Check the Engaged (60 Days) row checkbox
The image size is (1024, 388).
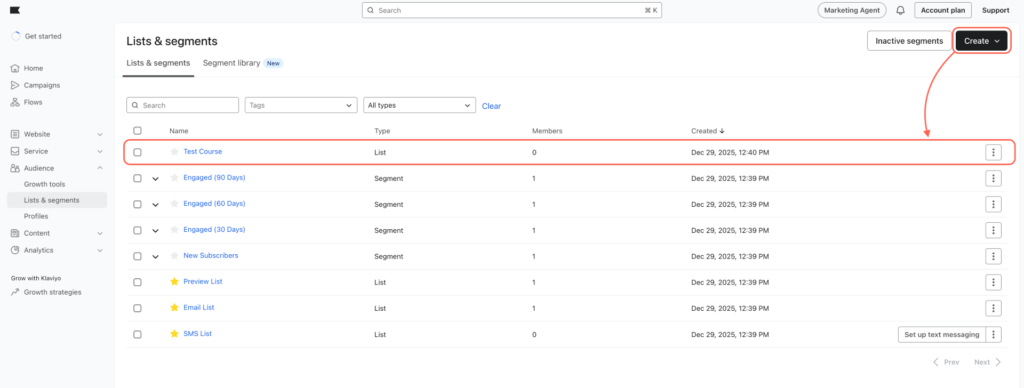pyautogui.click(x=137, y=204)
